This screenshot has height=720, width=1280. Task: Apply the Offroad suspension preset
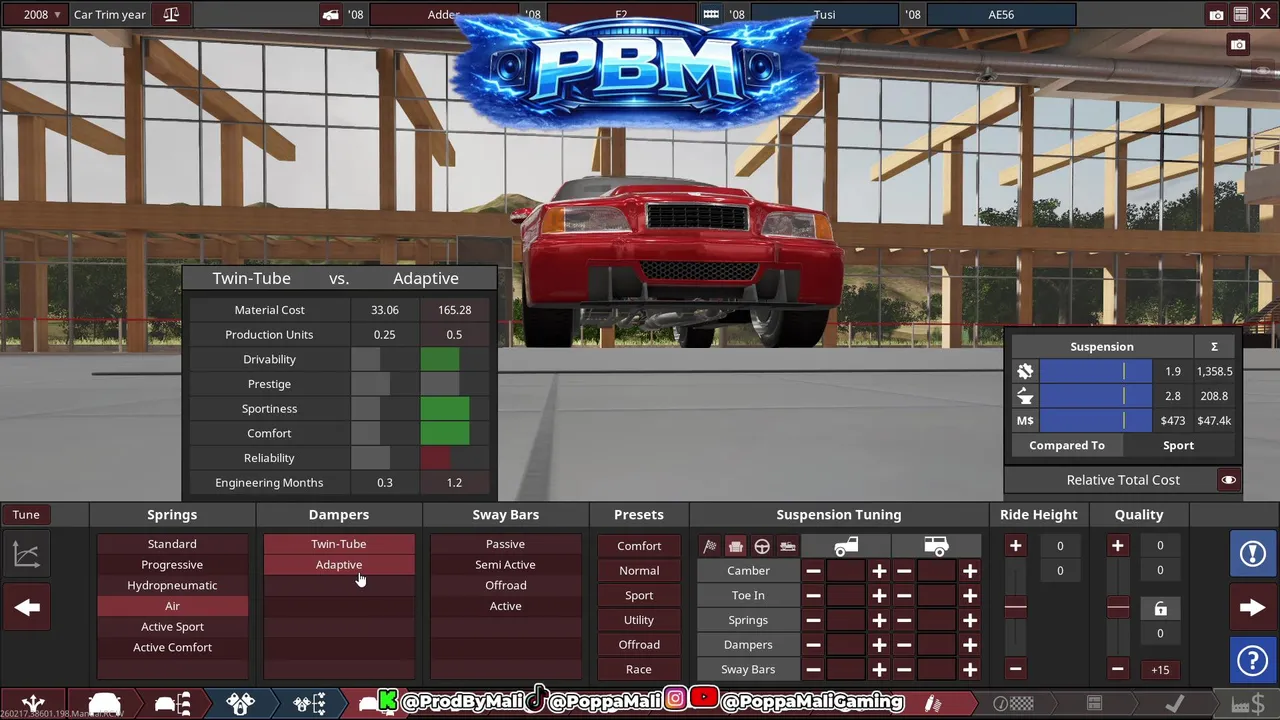(x=639, y=644)
